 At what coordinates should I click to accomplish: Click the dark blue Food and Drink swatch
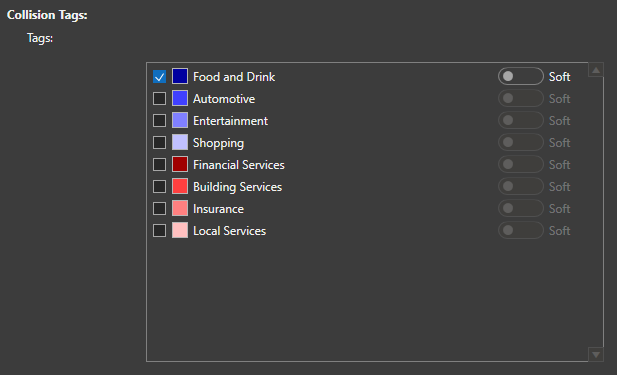[x=180, y=76]
